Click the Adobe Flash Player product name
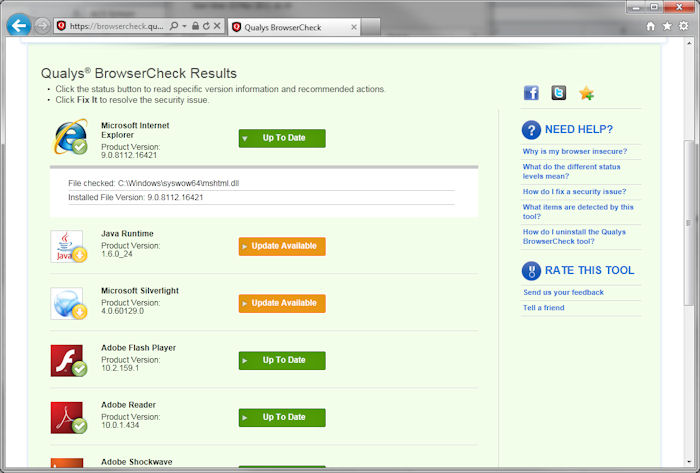700x473 pixels. coord(138,348)
